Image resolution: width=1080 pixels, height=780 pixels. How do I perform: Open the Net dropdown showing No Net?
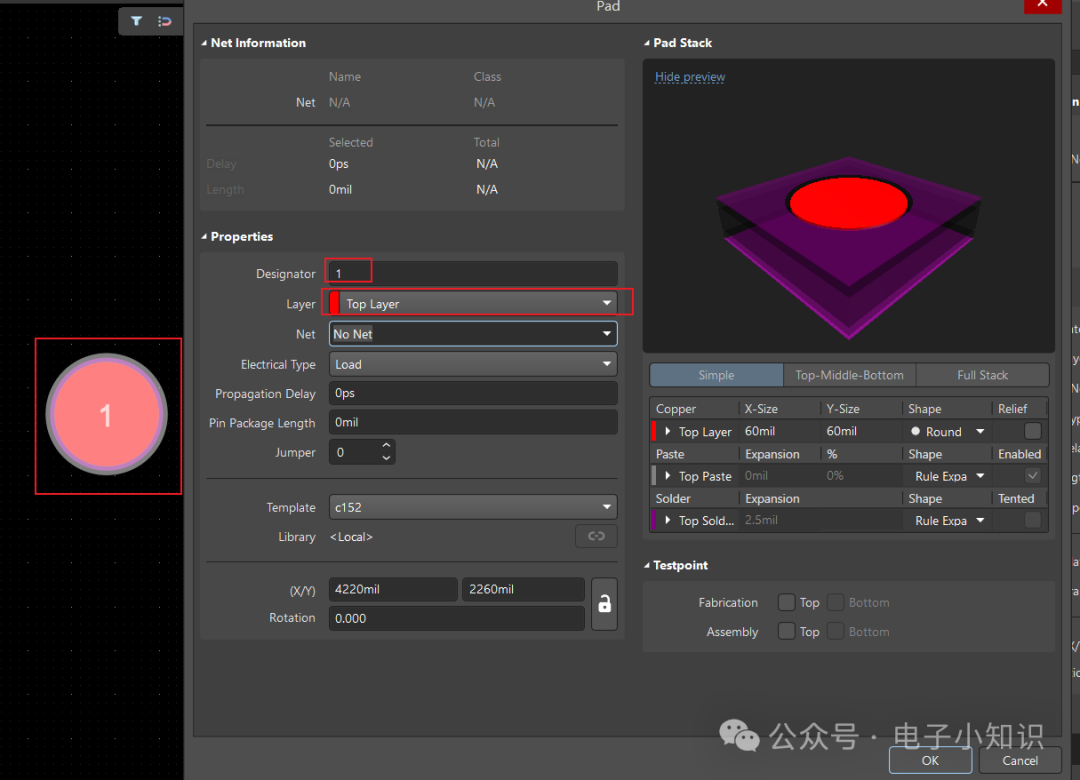[473, 333]
